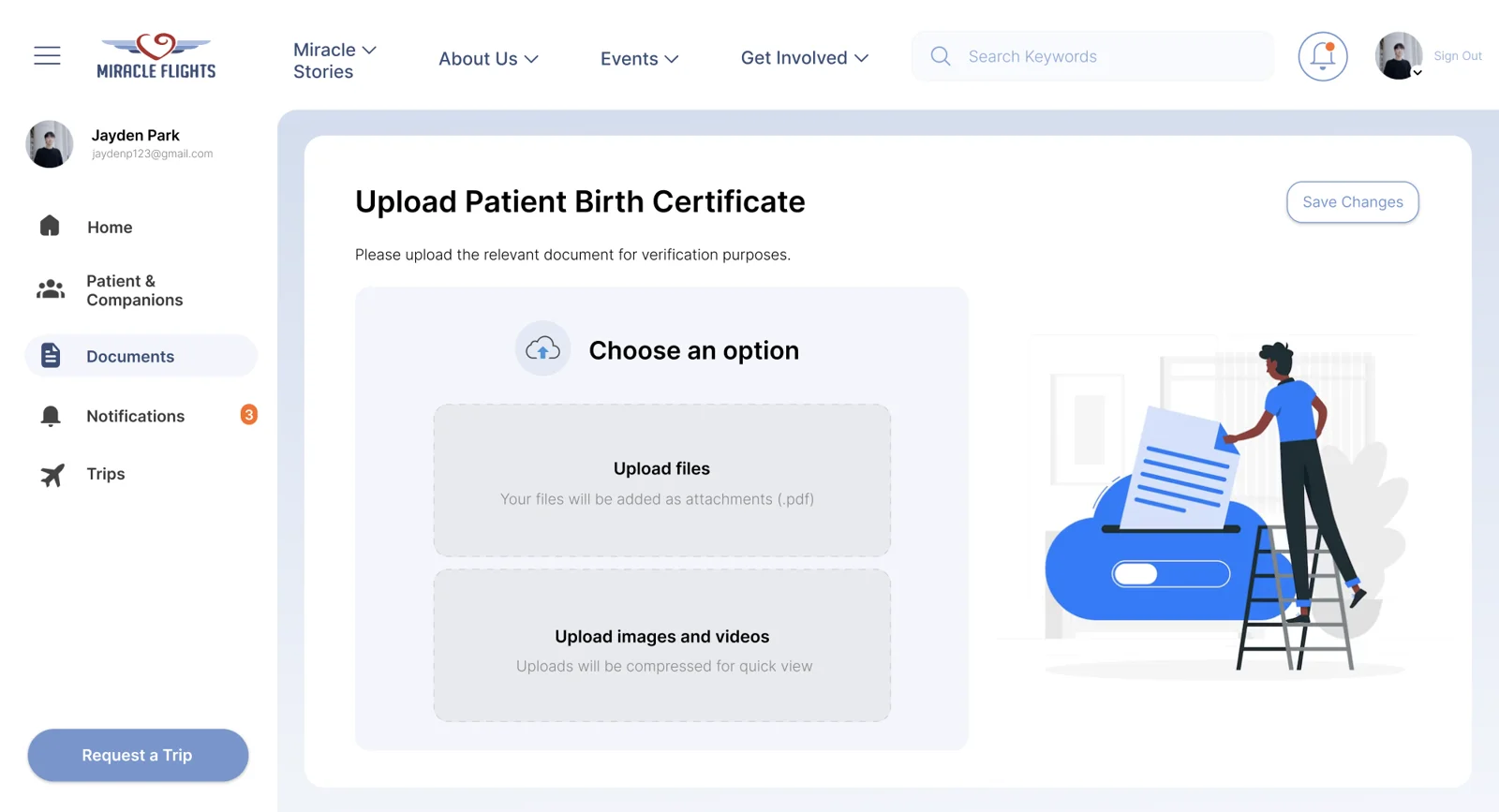Click the cloud upload icon
The image size is (1499, 812).
pyautogui.click(x=542, y=349)
